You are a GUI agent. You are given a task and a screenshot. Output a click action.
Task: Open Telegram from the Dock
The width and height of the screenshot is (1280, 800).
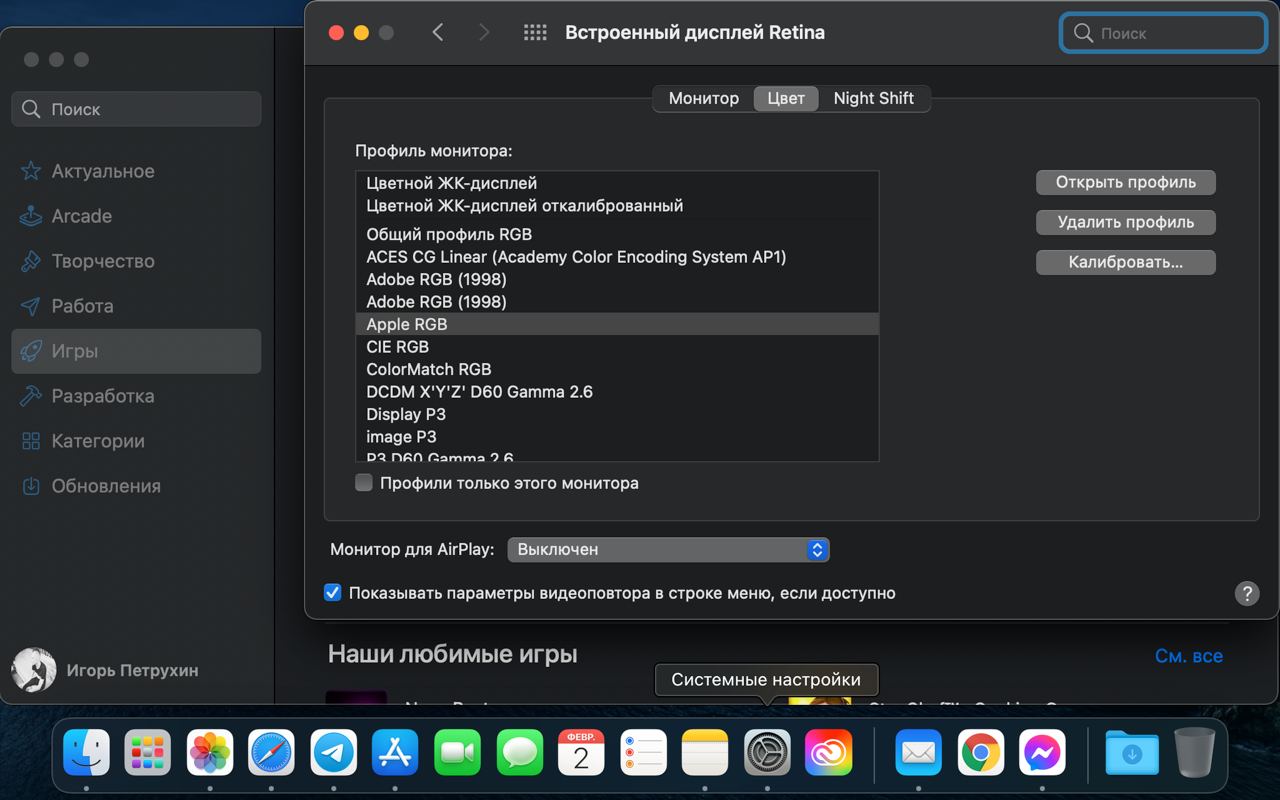click(334, 752)
